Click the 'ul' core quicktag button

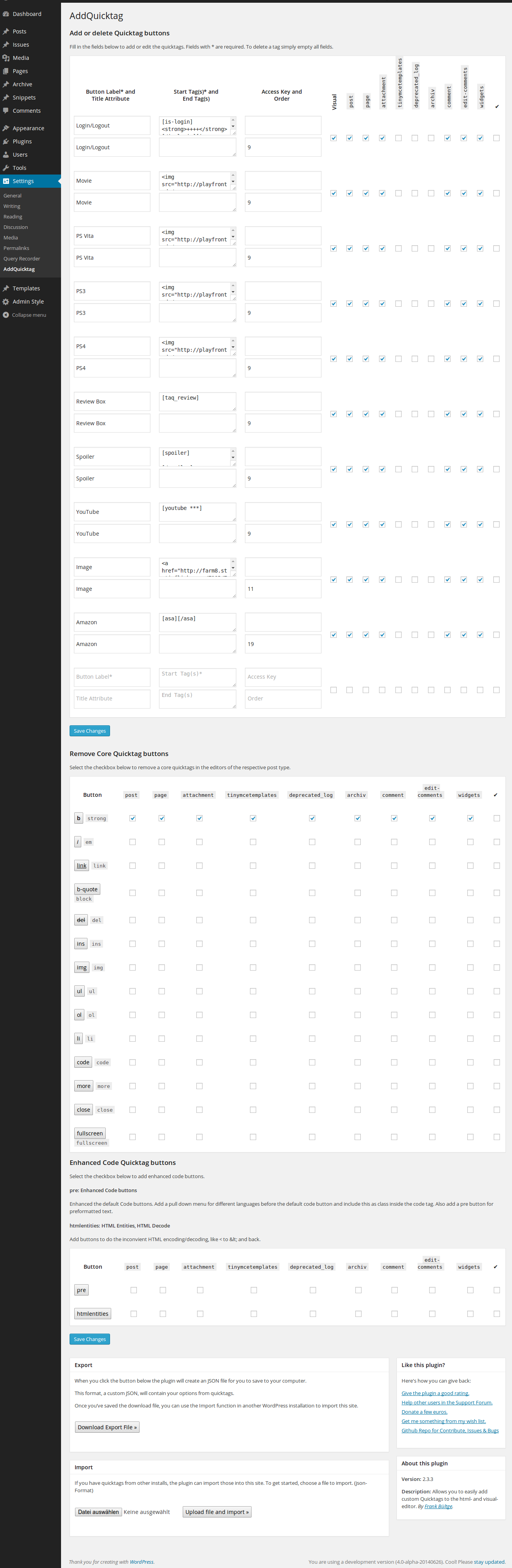[79, 991]
